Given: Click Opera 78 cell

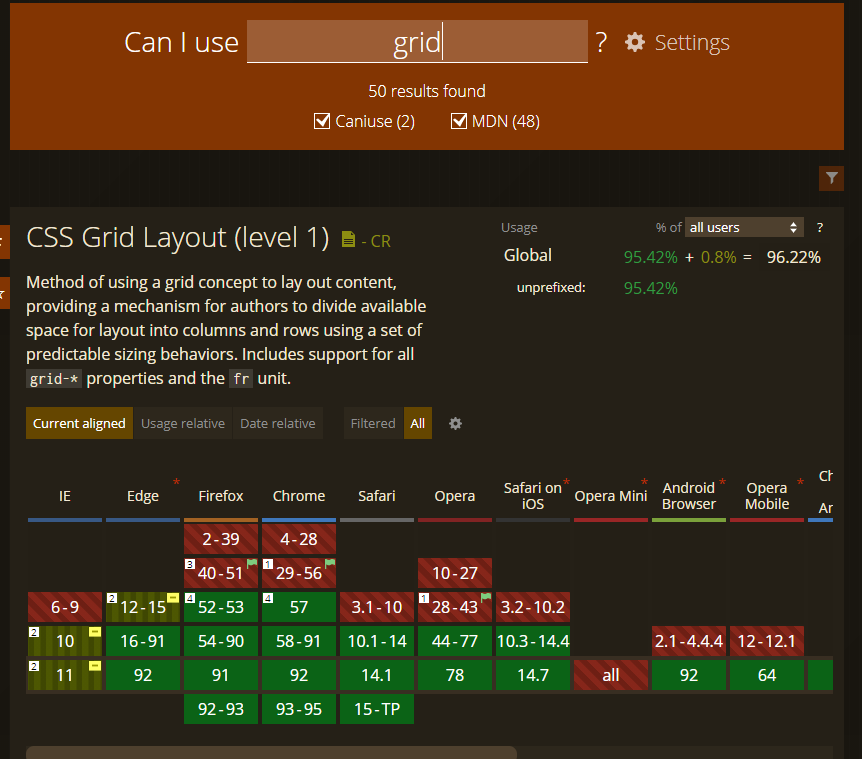Looking at the screenshot, I should click(455, 675).
